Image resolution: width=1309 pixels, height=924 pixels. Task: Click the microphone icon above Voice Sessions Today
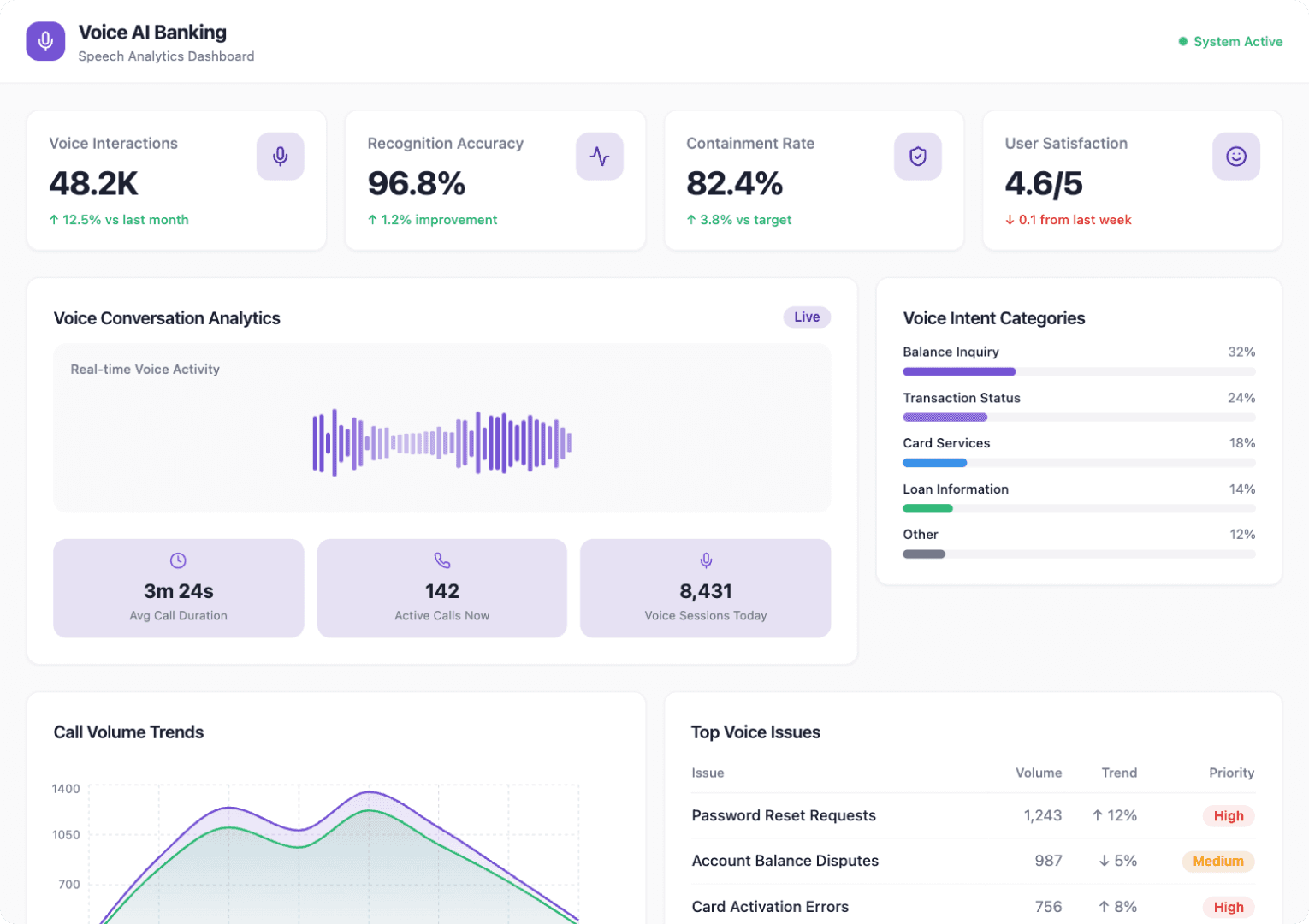pyautogui.click(x=705, y=560)
